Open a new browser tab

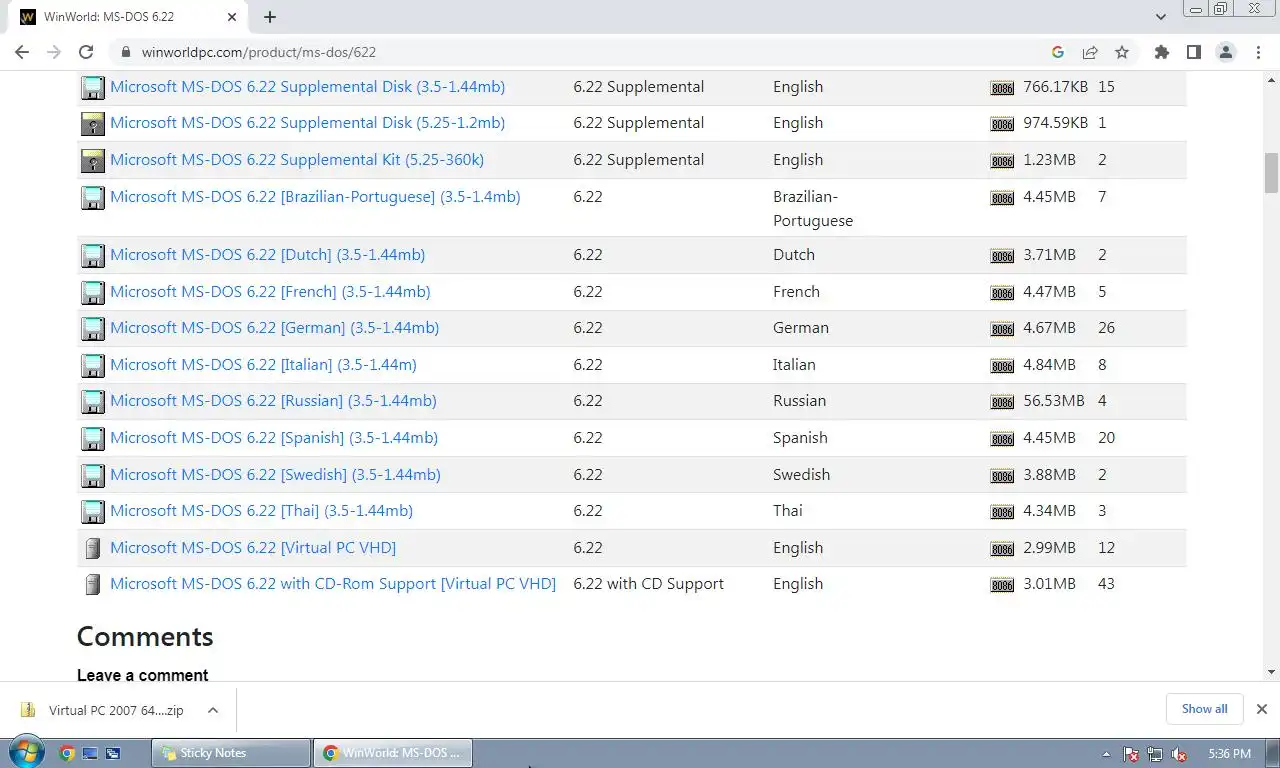270,17
